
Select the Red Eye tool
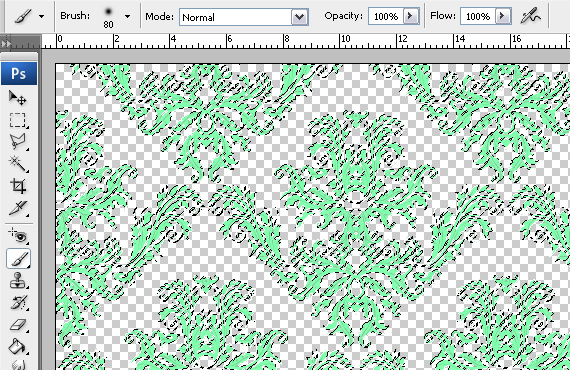pyautogui.click(x=17, y=236)
